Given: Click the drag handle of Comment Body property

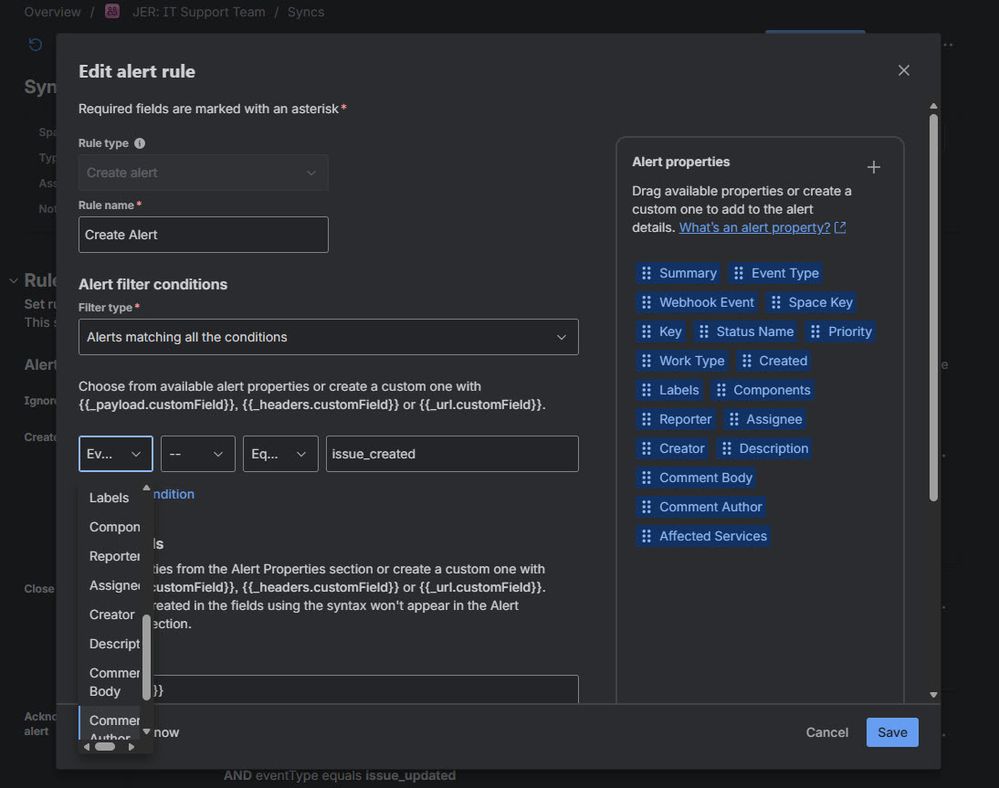Looking at the screenshot, I should click(646, 478).
